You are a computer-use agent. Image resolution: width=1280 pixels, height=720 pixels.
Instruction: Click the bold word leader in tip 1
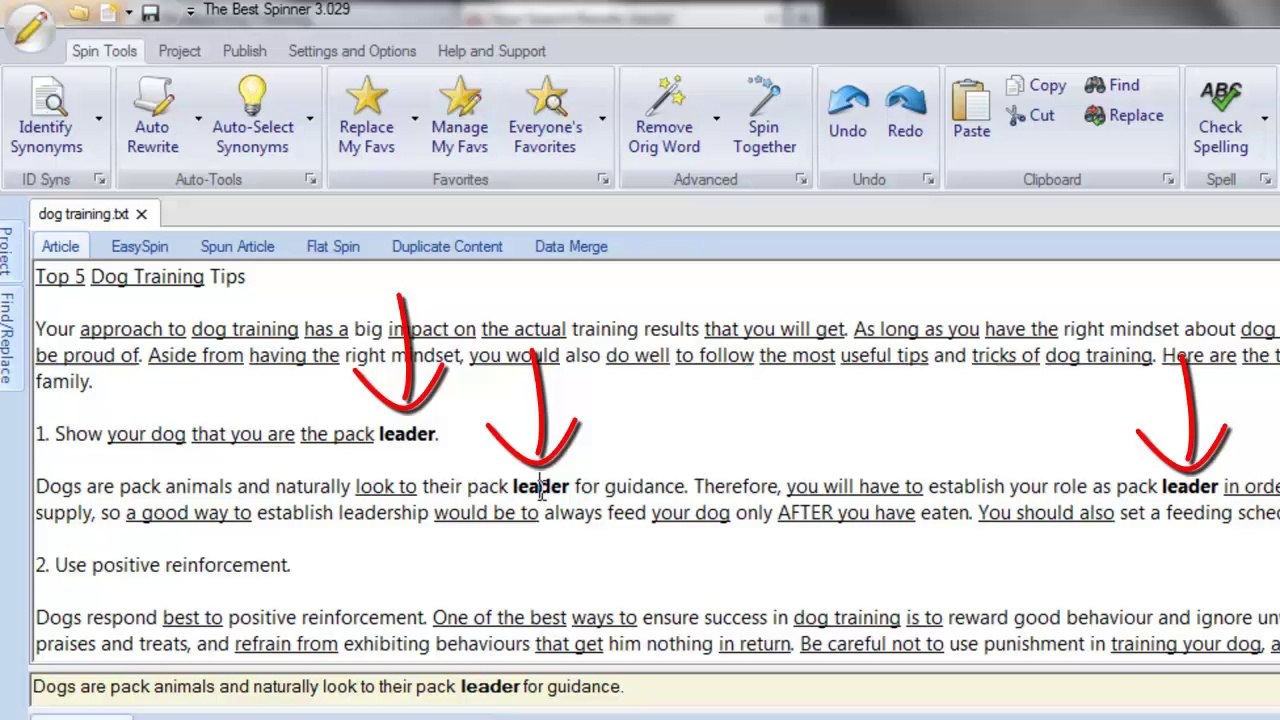tap(406, 434)
